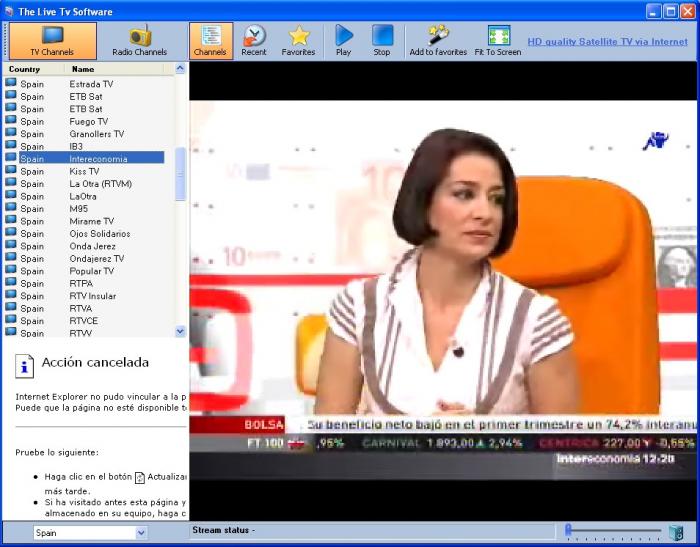
Task: Select Popular TV from channel list
Action: 85,271
